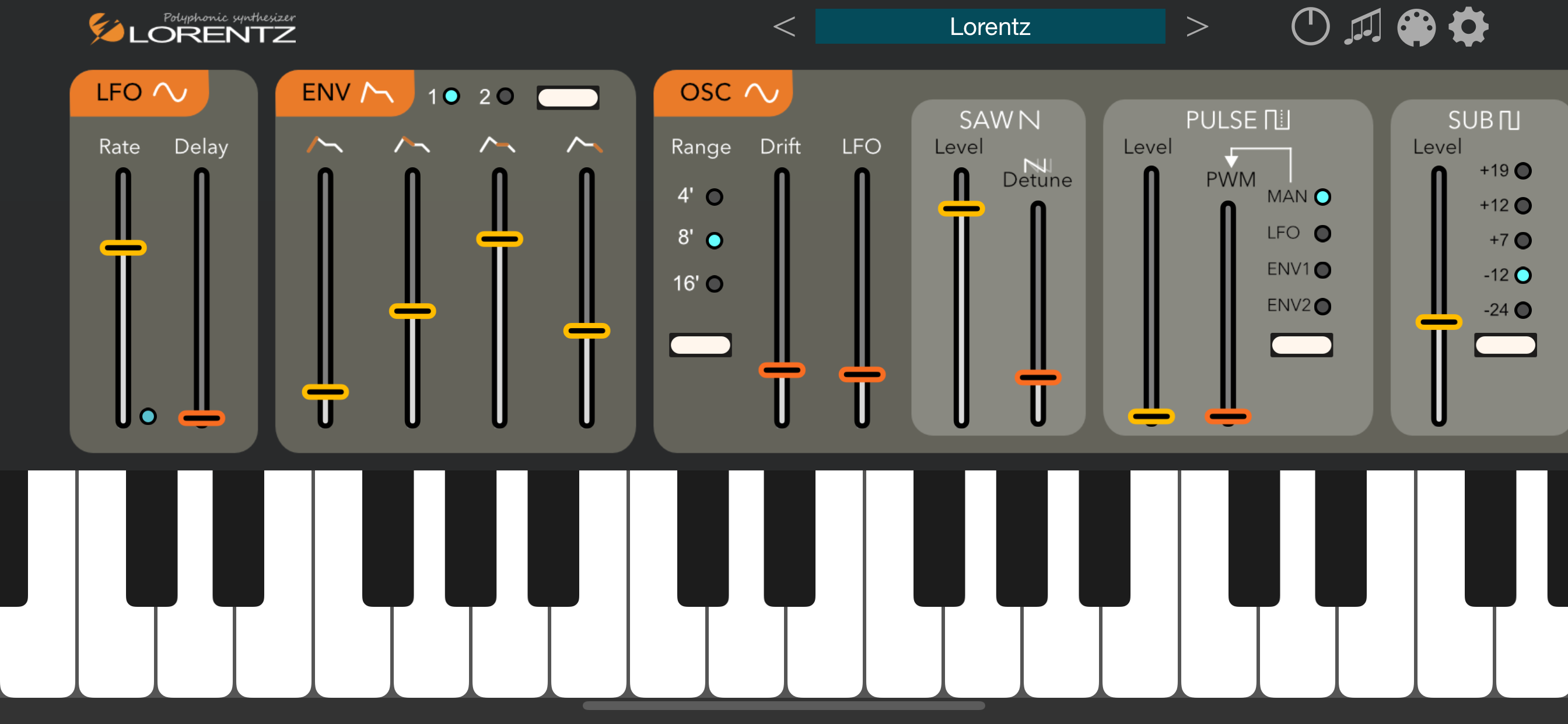Click the LFO Rate slider handle
This screenshot has width=1568, height=724.
point(123,248)
